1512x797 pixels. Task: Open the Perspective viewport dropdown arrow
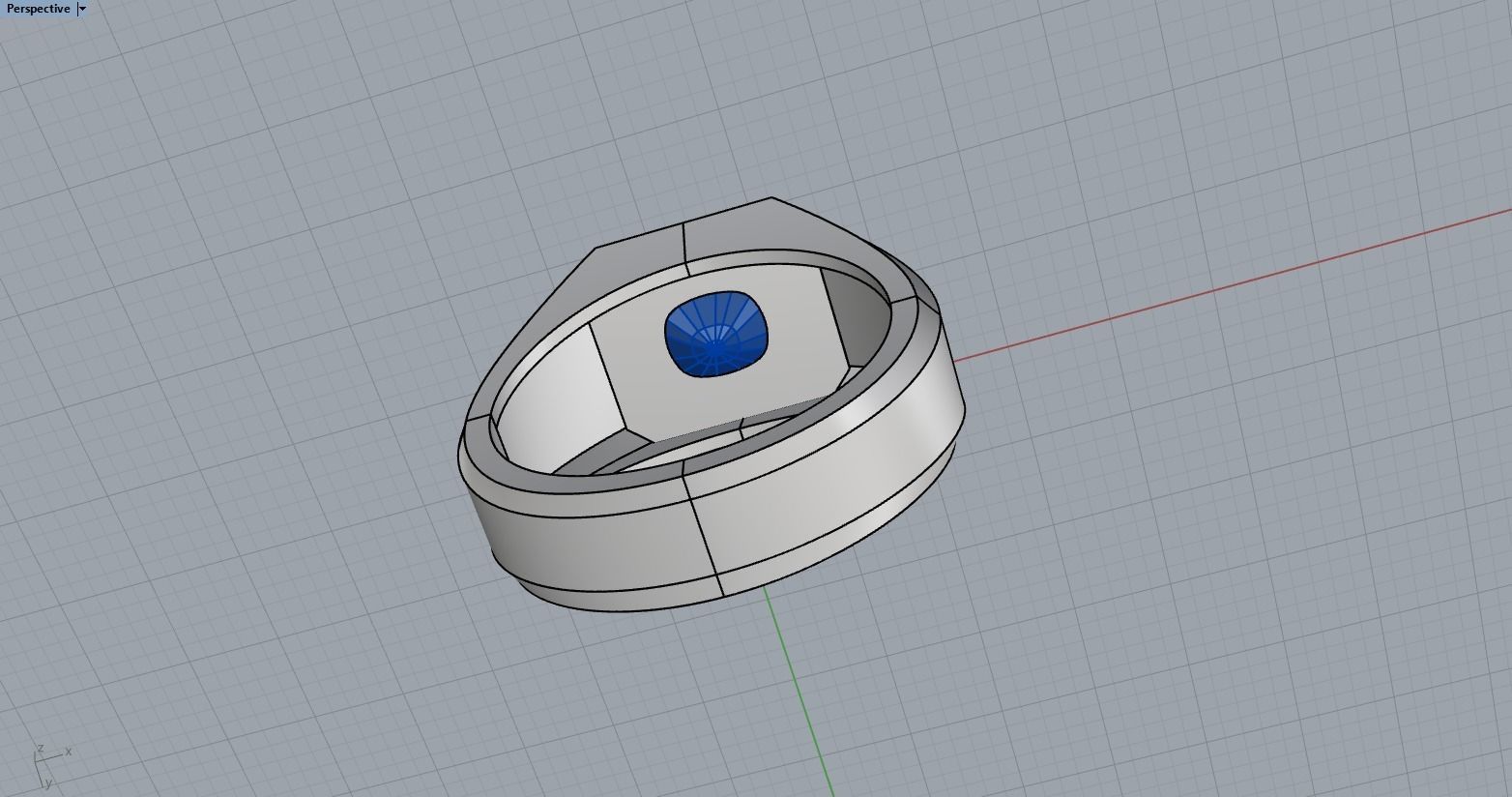[x=82, y=9]
